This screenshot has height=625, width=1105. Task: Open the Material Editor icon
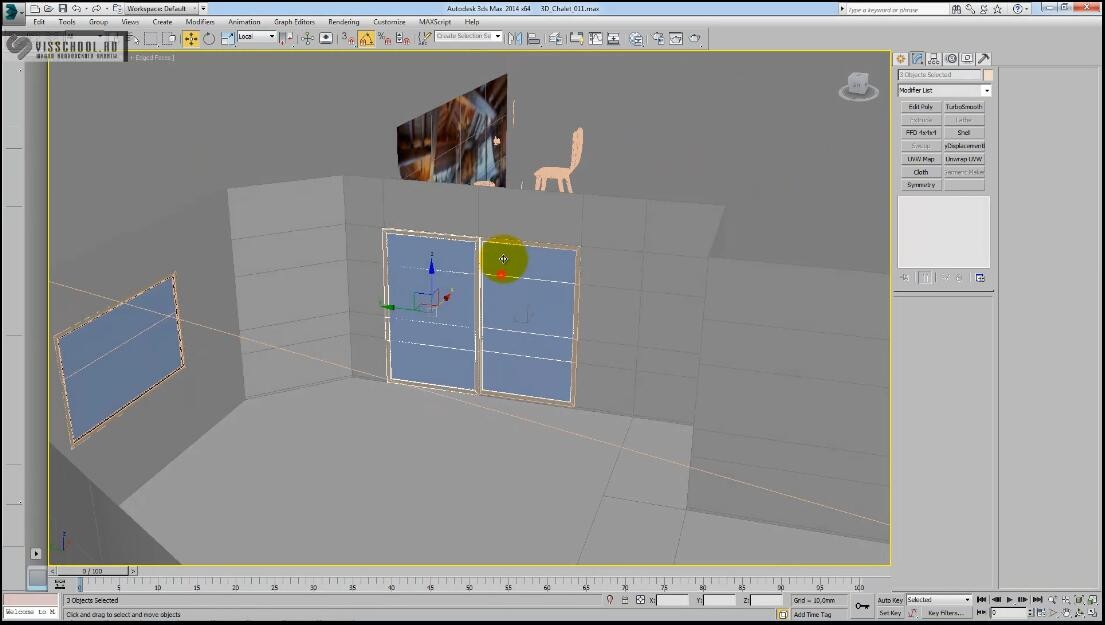636,39
